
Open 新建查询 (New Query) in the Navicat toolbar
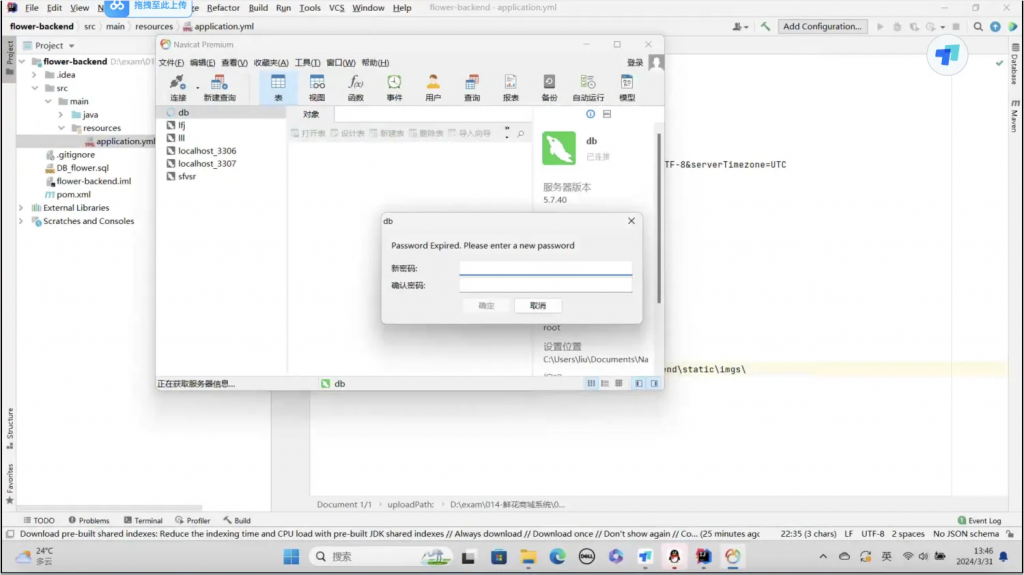point(219,86)
